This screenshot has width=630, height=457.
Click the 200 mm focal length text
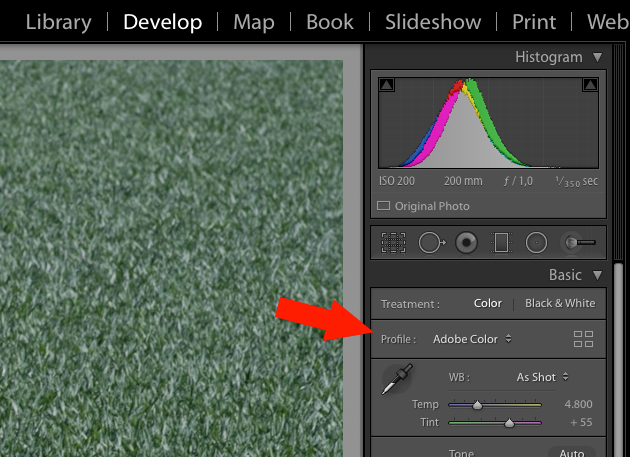tap(463, 181)
